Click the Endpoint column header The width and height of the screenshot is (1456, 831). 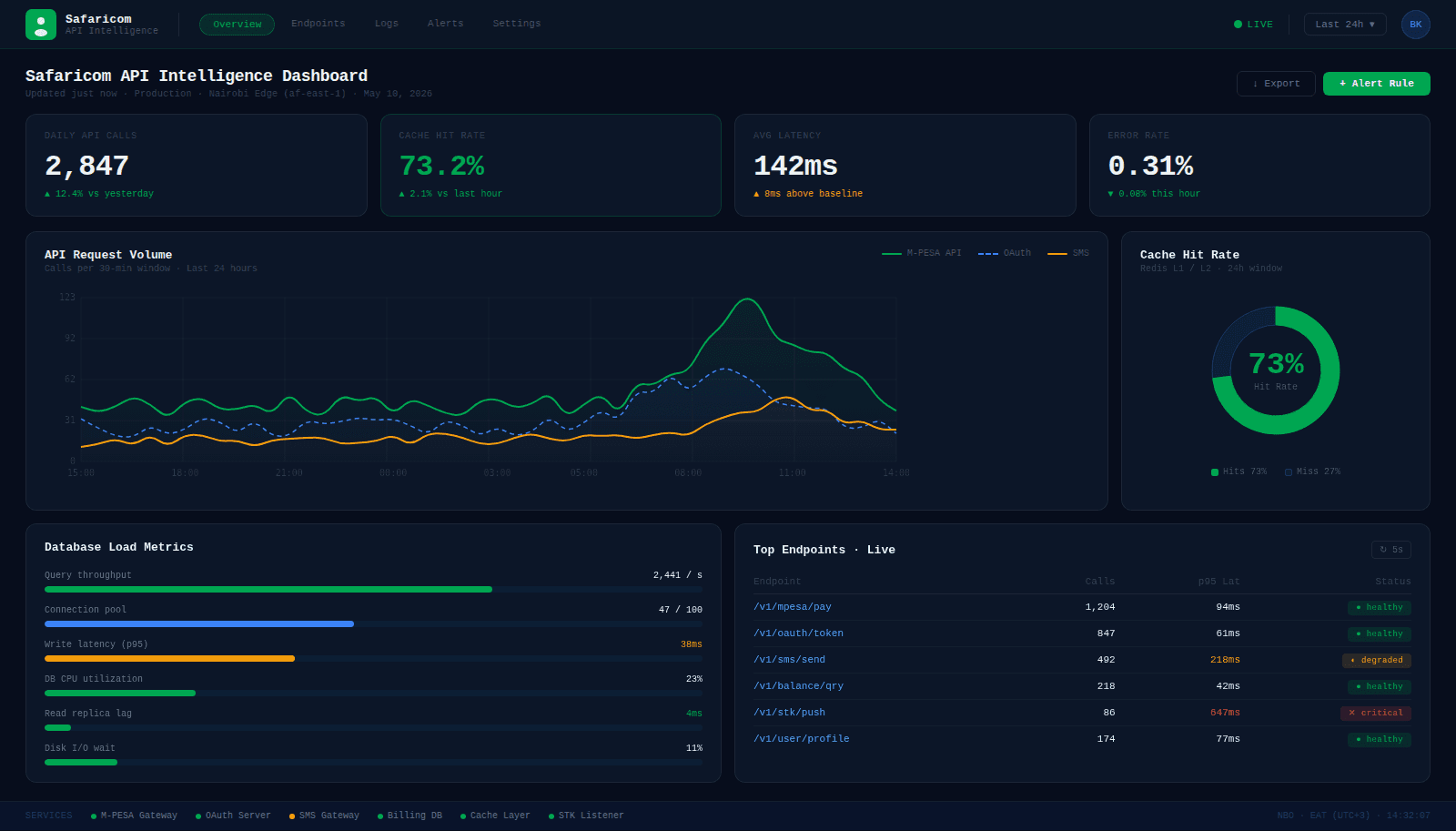click(777, 582)
